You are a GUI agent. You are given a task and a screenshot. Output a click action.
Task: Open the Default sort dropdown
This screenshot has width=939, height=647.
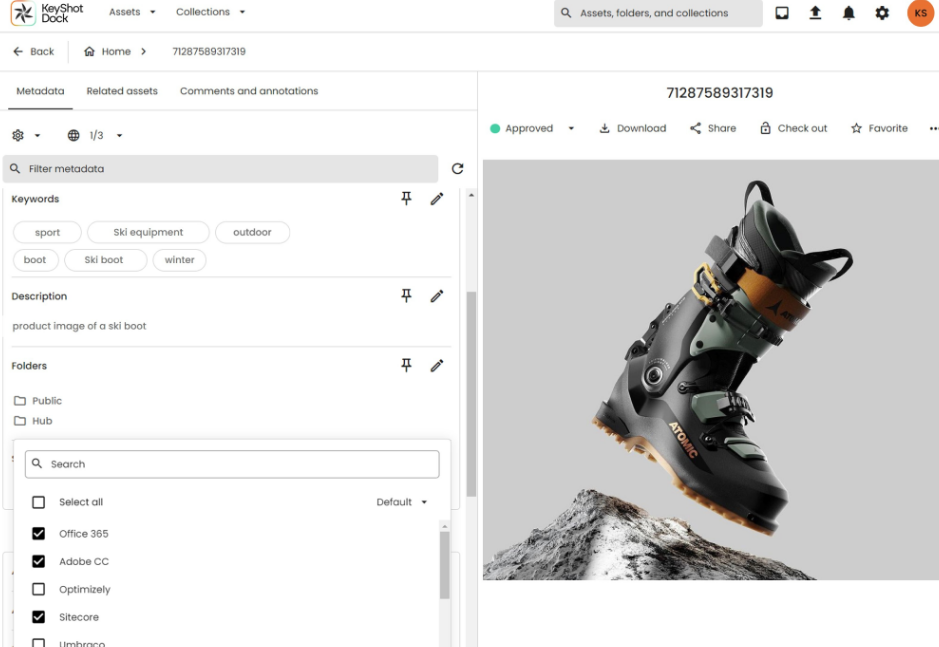[x=402, y=502]
